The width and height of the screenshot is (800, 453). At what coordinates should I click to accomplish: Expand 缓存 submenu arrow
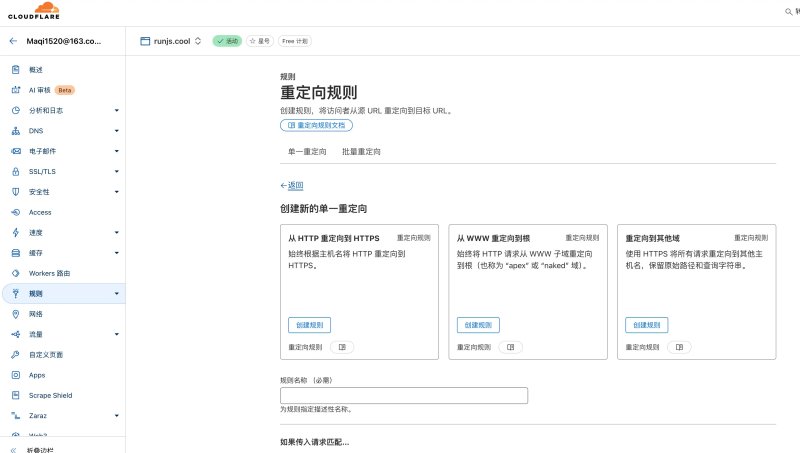117,253
